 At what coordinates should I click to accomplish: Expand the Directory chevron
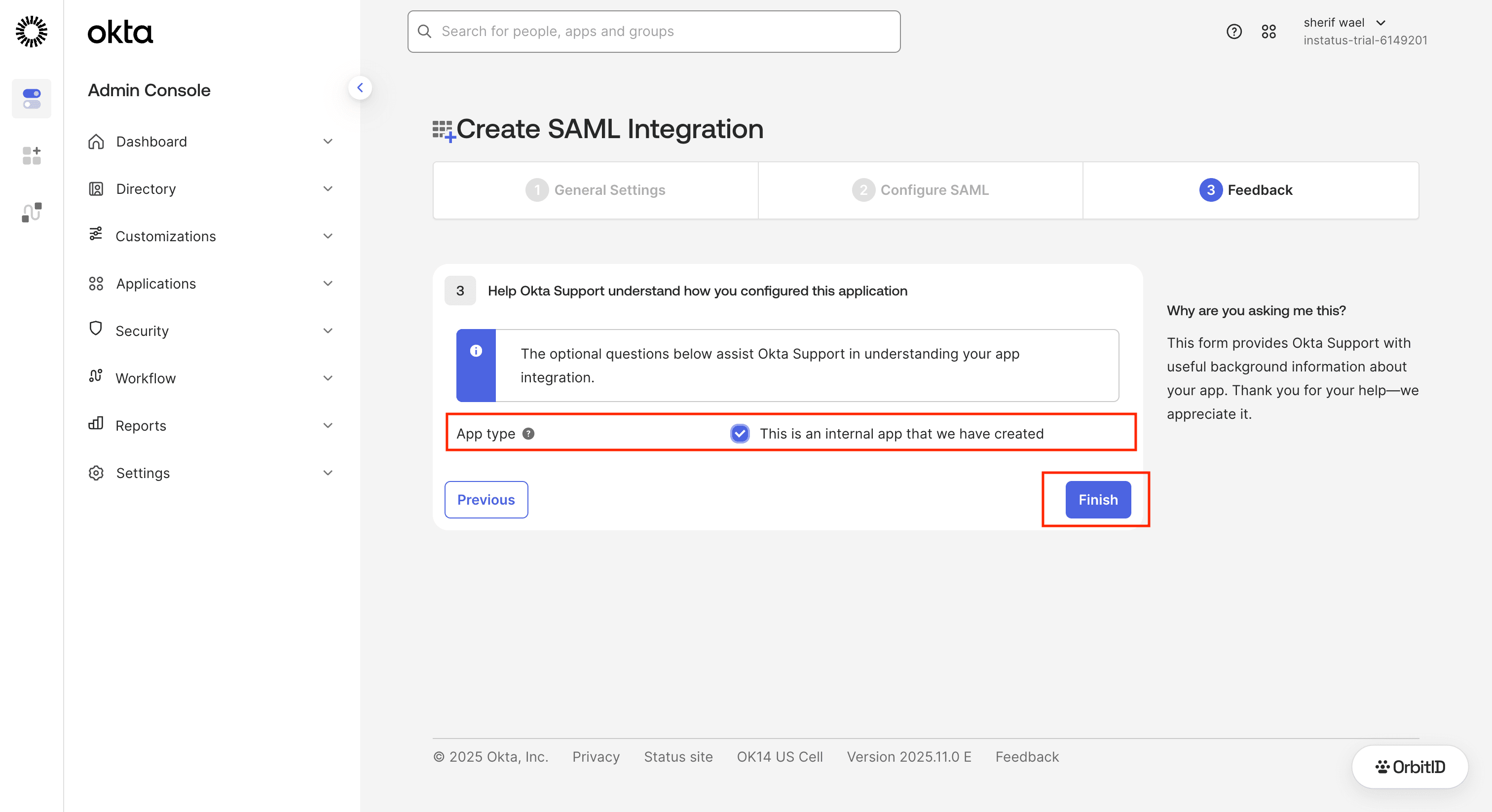point(328,189)
